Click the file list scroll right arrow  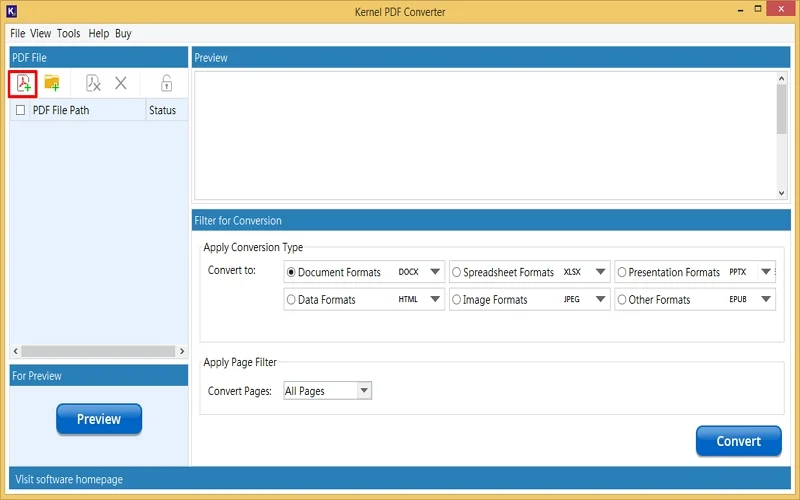[182, 351]
